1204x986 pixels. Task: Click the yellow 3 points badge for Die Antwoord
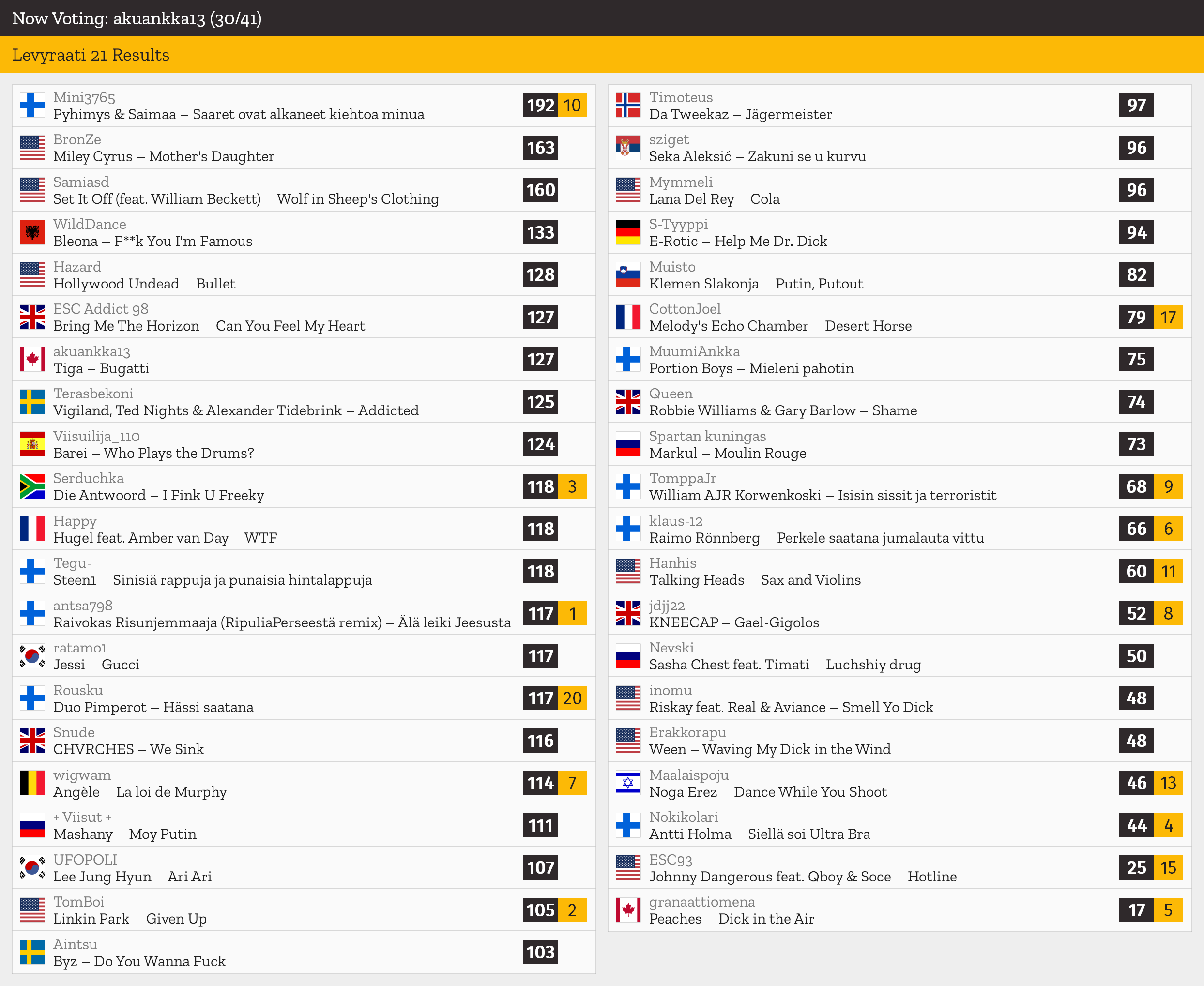point(572,486)
